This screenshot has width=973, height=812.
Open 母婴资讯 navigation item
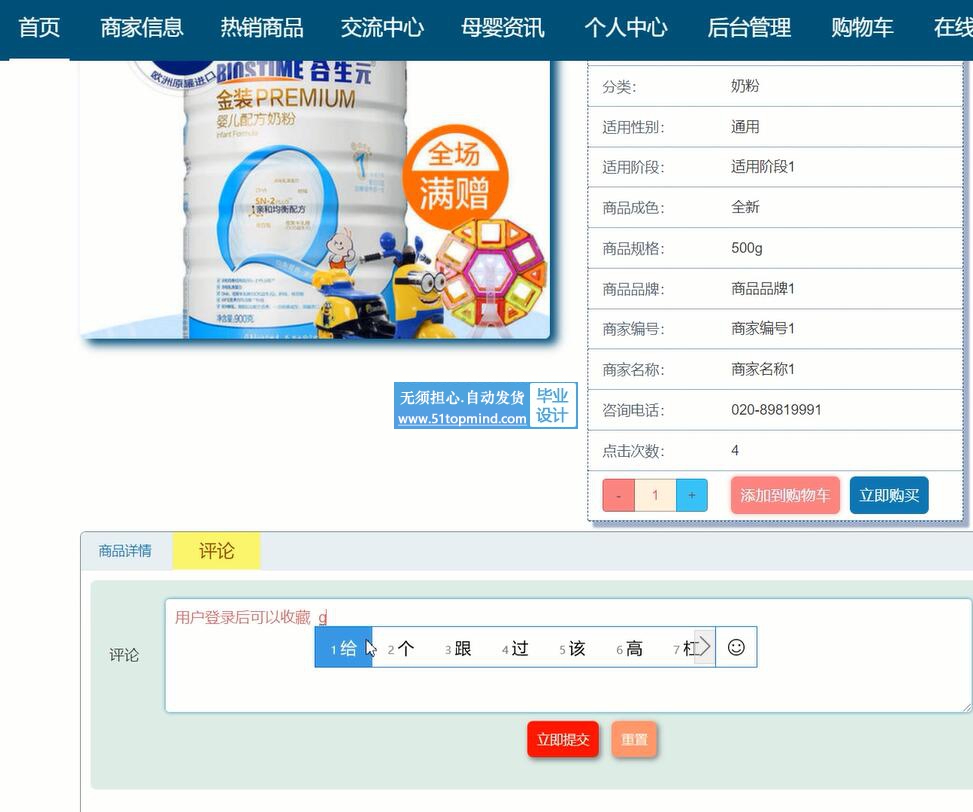point(503,28)
